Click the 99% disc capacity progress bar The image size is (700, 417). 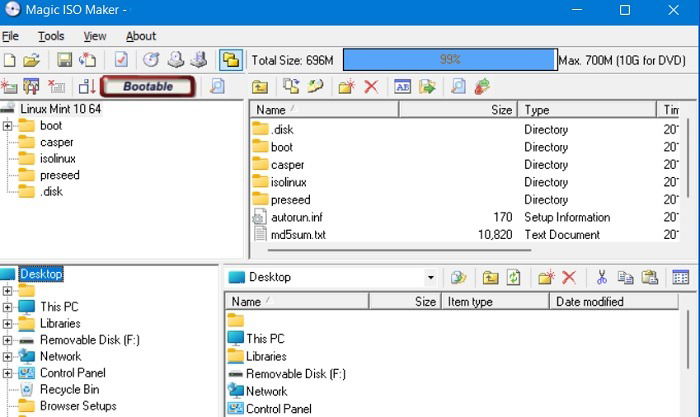tap(450, 60)
